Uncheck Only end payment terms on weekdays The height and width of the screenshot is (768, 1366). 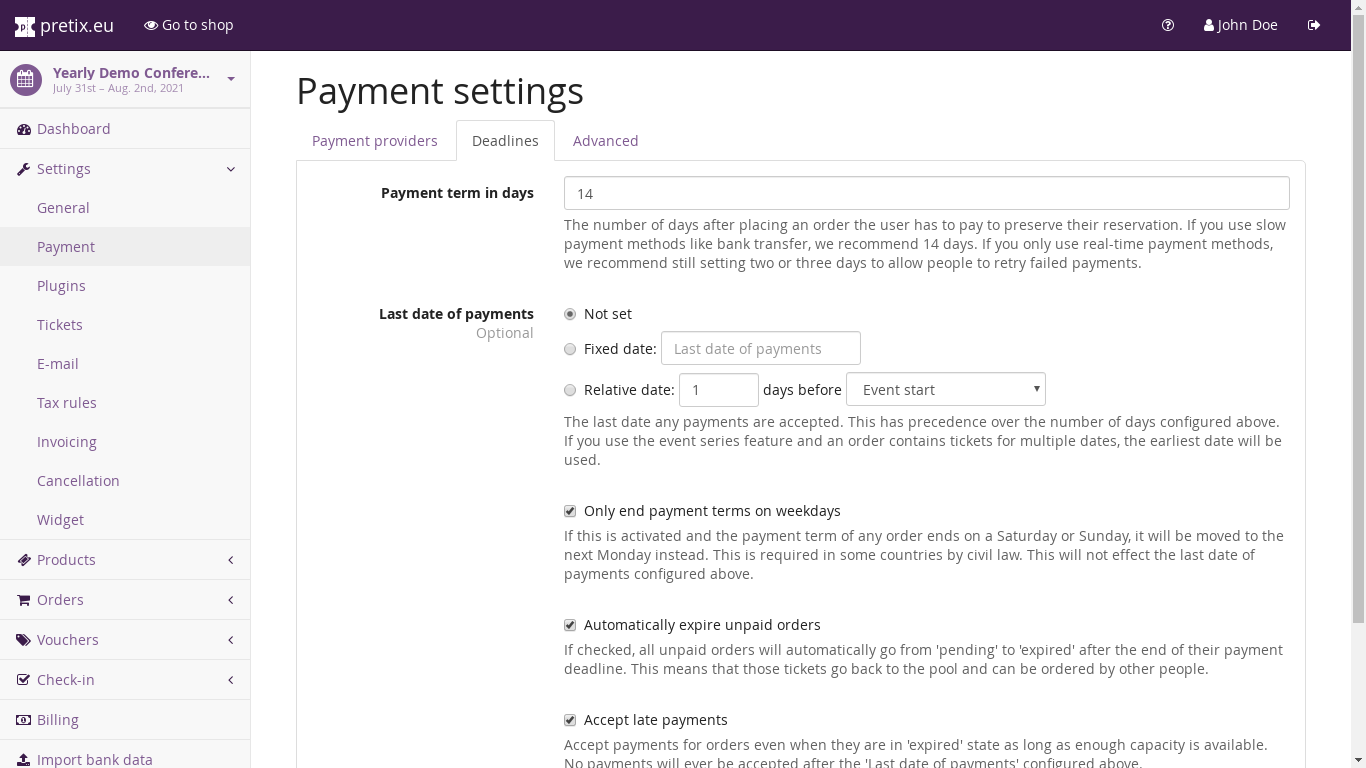(x=570, y=511)
